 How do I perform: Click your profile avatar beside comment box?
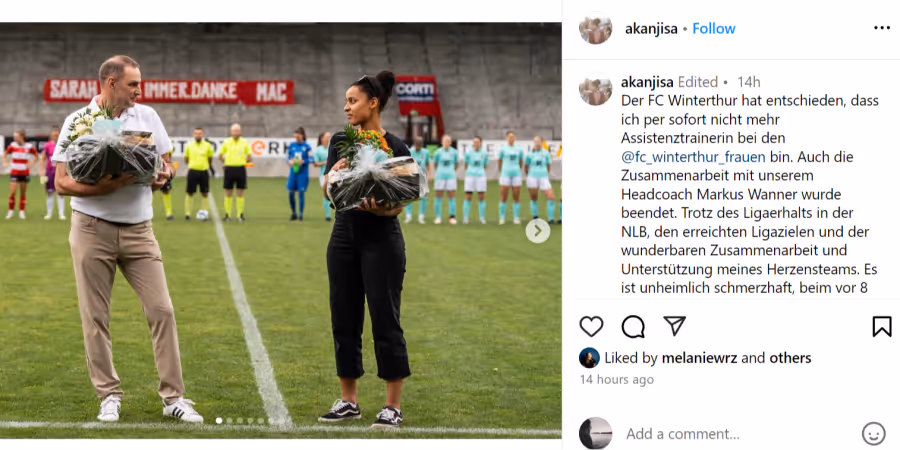595,433
